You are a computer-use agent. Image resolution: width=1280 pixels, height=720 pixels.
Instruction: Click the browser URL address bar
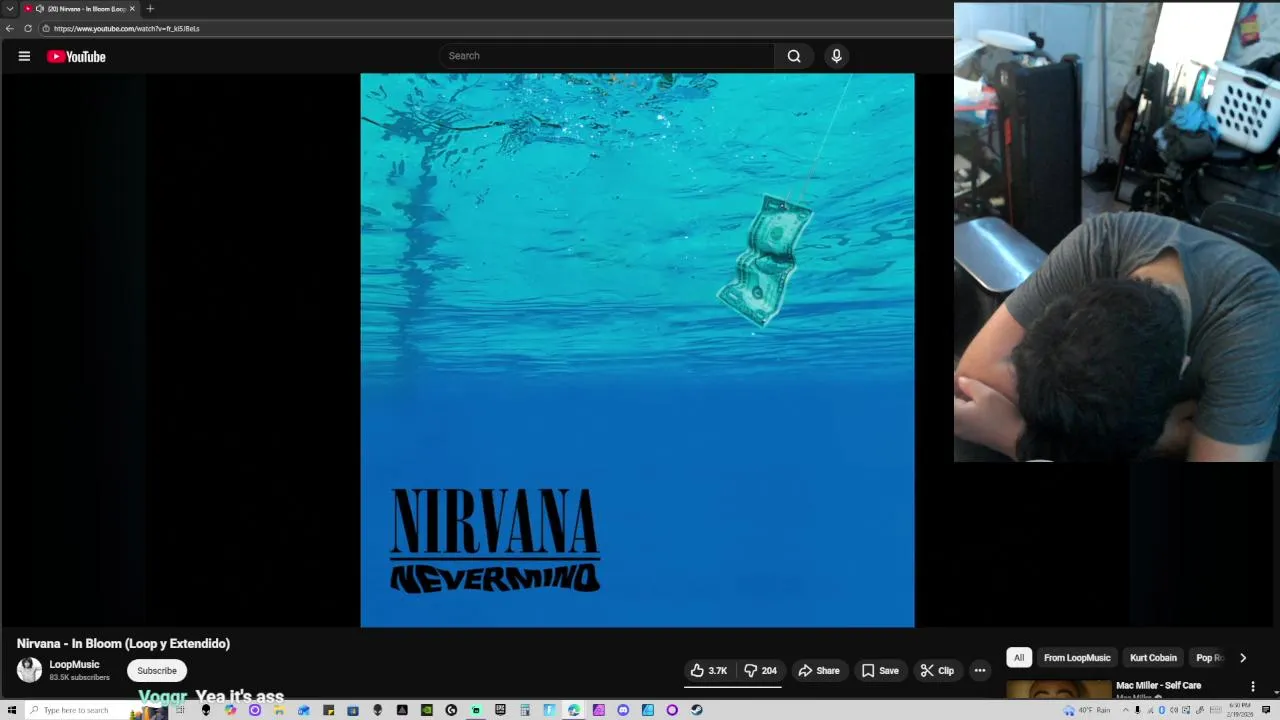495,28
